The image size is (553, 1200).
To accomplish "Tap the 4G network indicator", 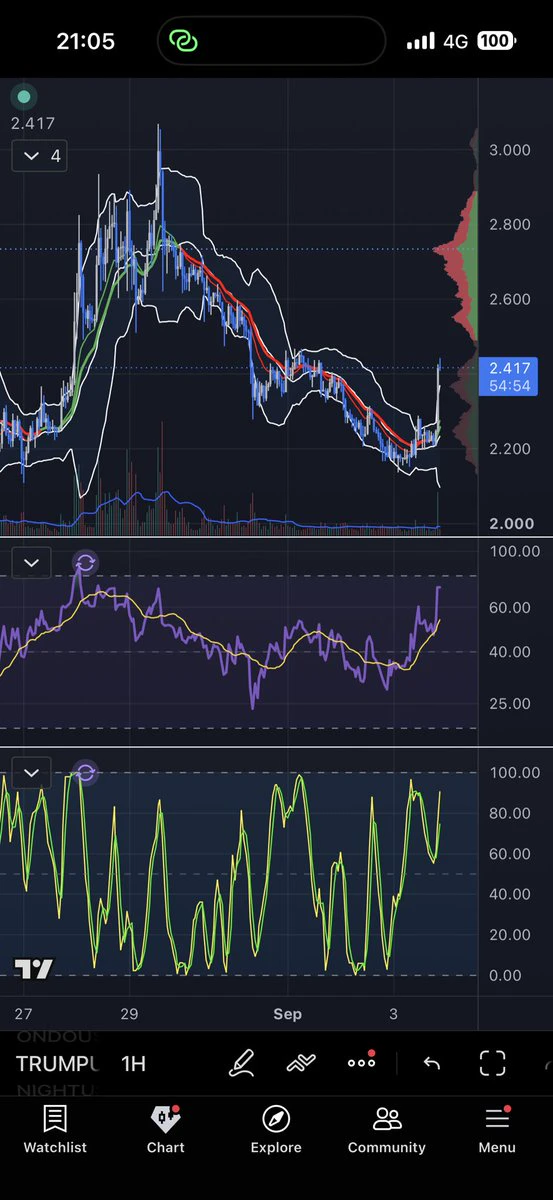I will [x=456, y=42].
